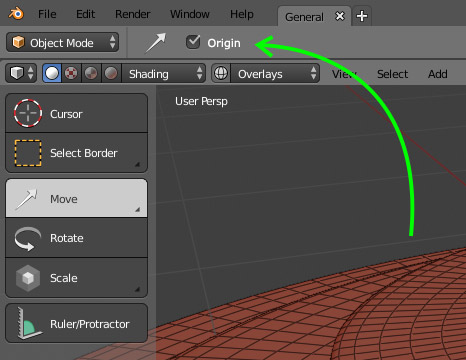
Task: Enable rendered shading mode sphere
Action: [x=111, y=73]
